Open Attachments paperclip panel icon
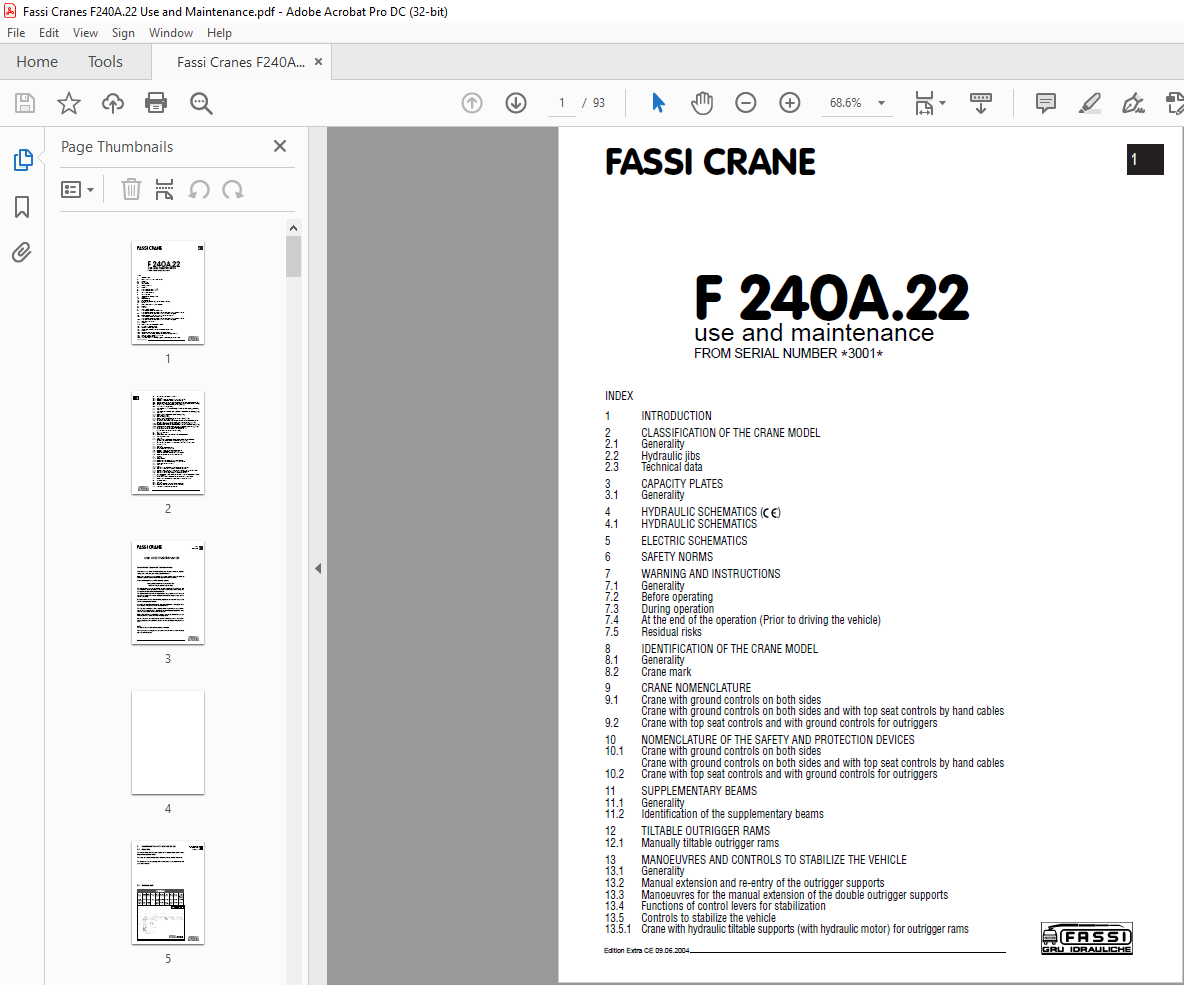This screenshot has height=985, width=1184. click(x=22, y=252)
